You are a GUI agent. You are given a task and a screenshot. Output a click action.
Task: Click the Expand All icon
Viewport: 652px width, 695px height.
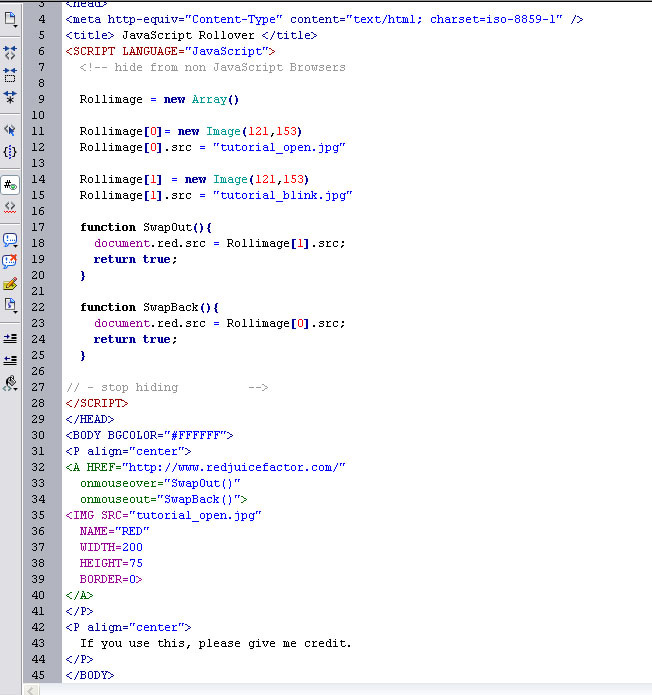(10, 97)
